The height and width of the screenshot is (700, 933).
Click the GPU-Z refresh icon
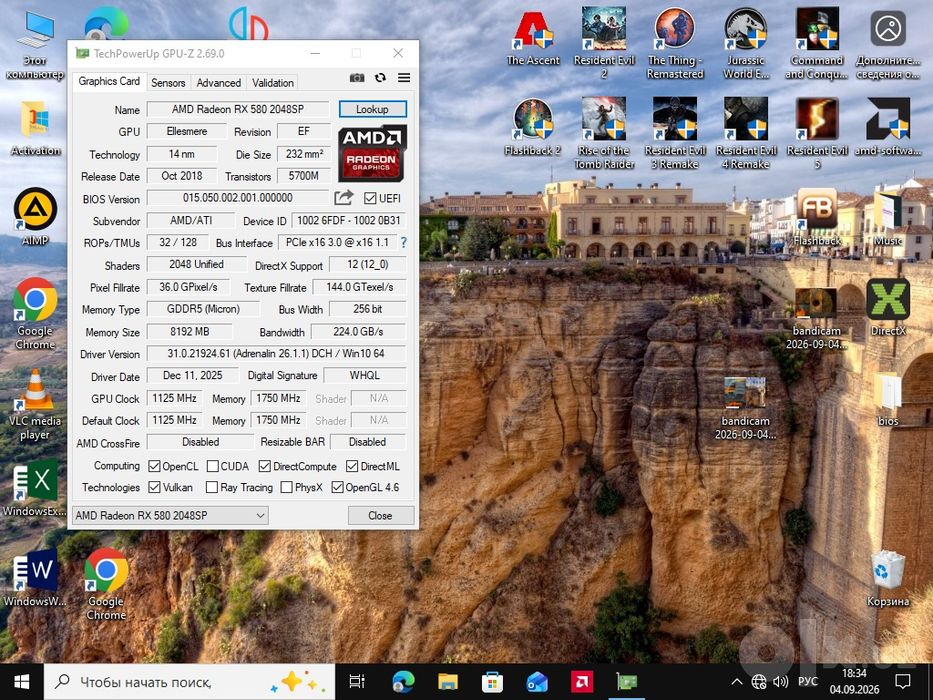(x=380, y=78)
